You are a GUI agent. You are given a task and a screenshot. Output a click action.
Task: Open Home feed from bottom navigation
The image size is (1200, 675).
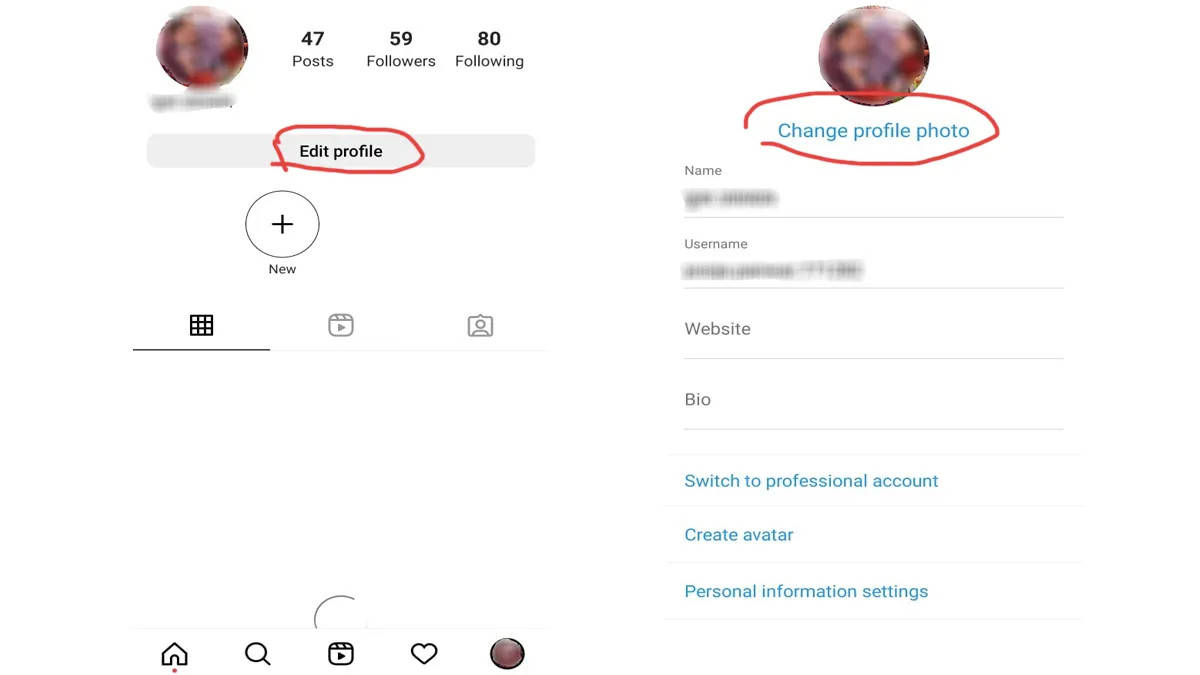pyautogui.click(x=174, y=654)
